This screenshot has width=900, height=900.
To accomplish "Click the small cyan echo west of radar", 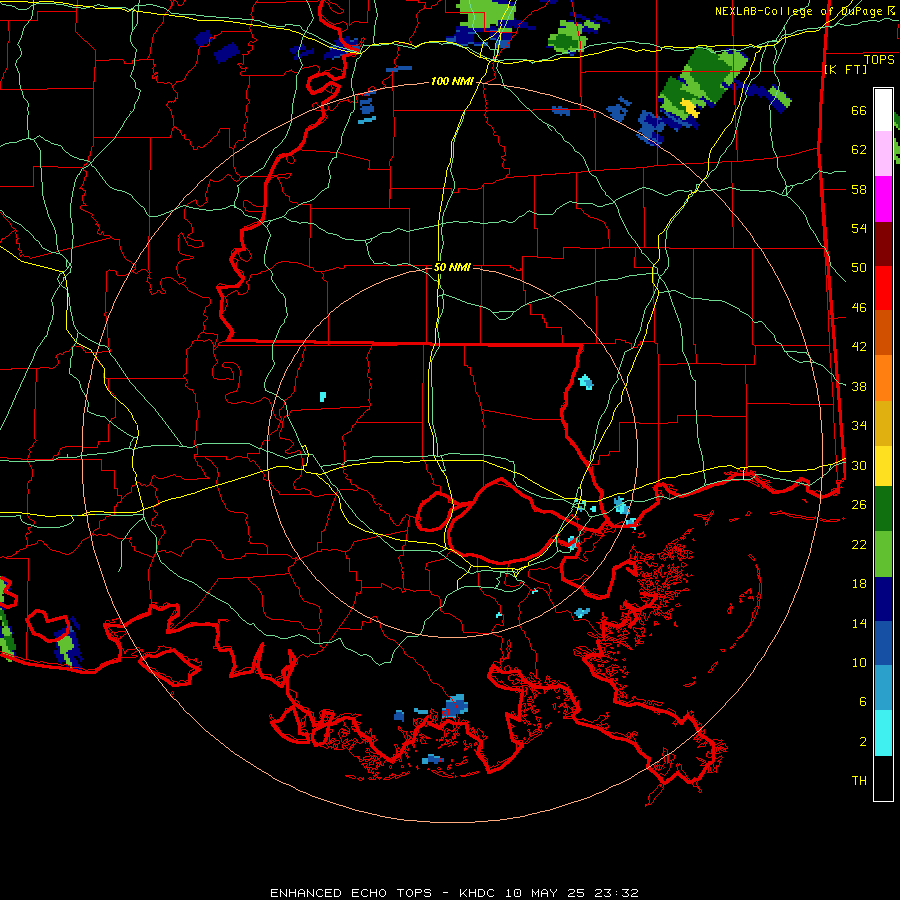I will tap(323, 397).
